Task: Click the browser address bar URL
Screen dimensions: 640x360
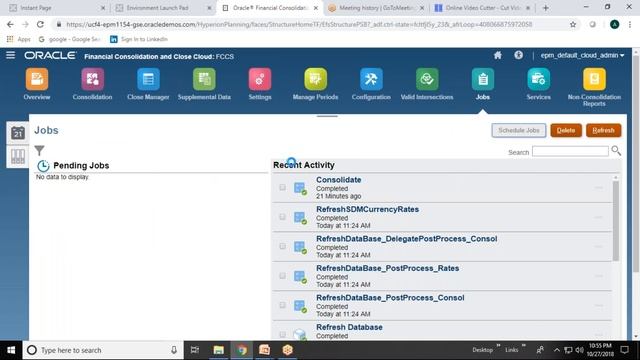Action: coord(299,24)
